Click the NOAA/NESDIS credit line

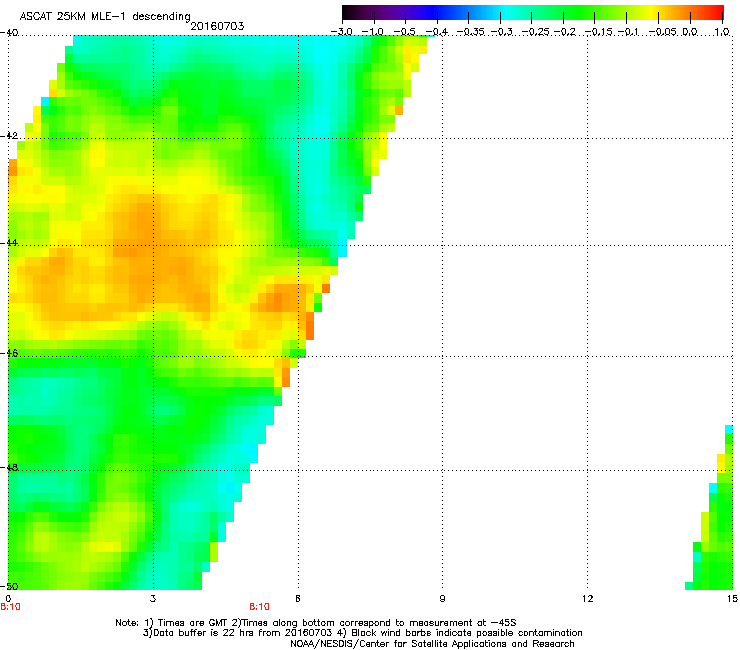(x=432, y=643)
